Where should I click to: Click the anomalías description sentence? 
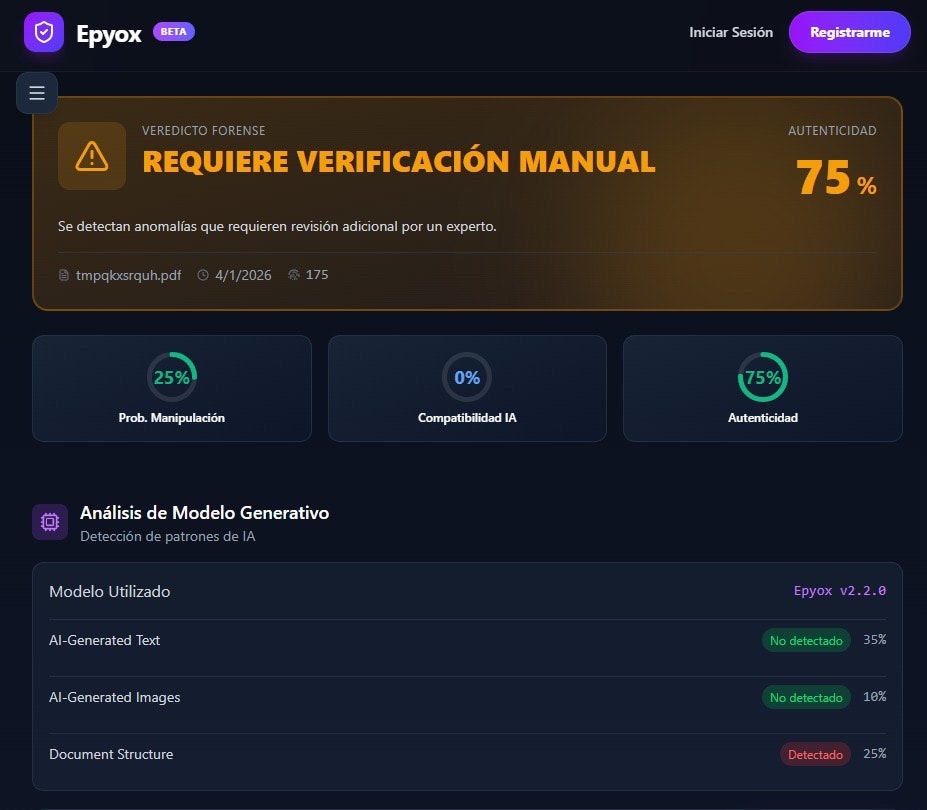coord(277,226)
